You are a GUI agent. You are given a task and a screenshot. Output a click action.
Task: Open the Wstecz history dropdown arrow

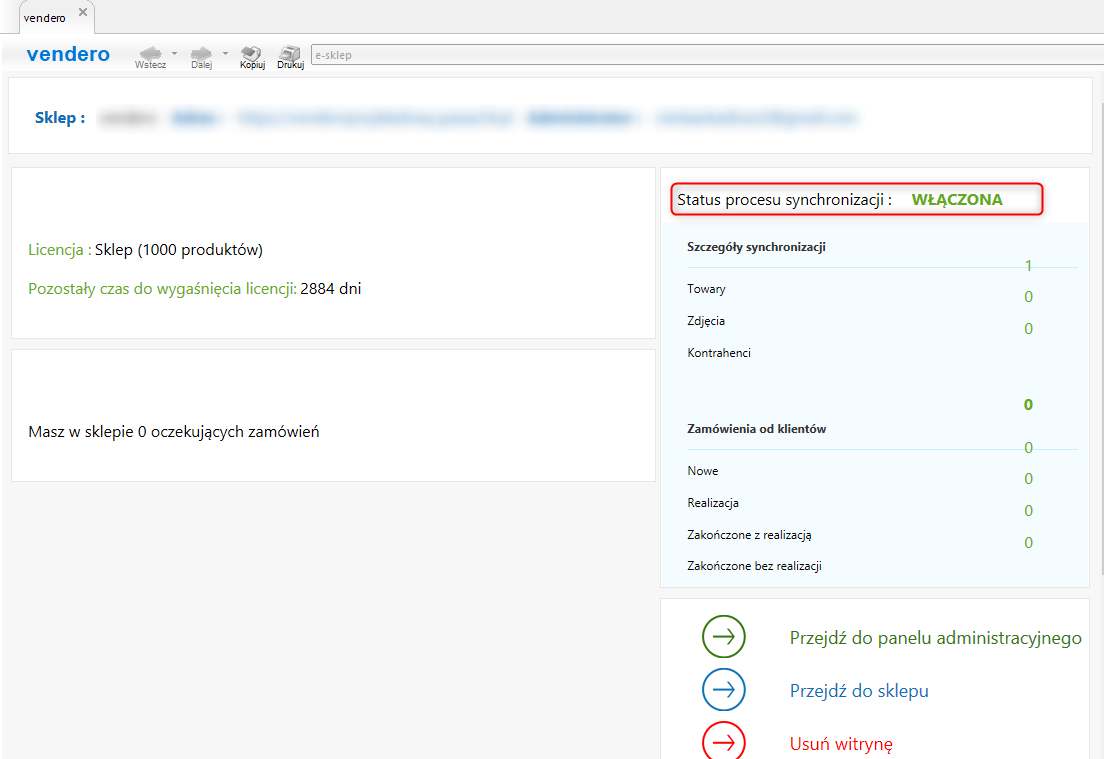(174, 53)
